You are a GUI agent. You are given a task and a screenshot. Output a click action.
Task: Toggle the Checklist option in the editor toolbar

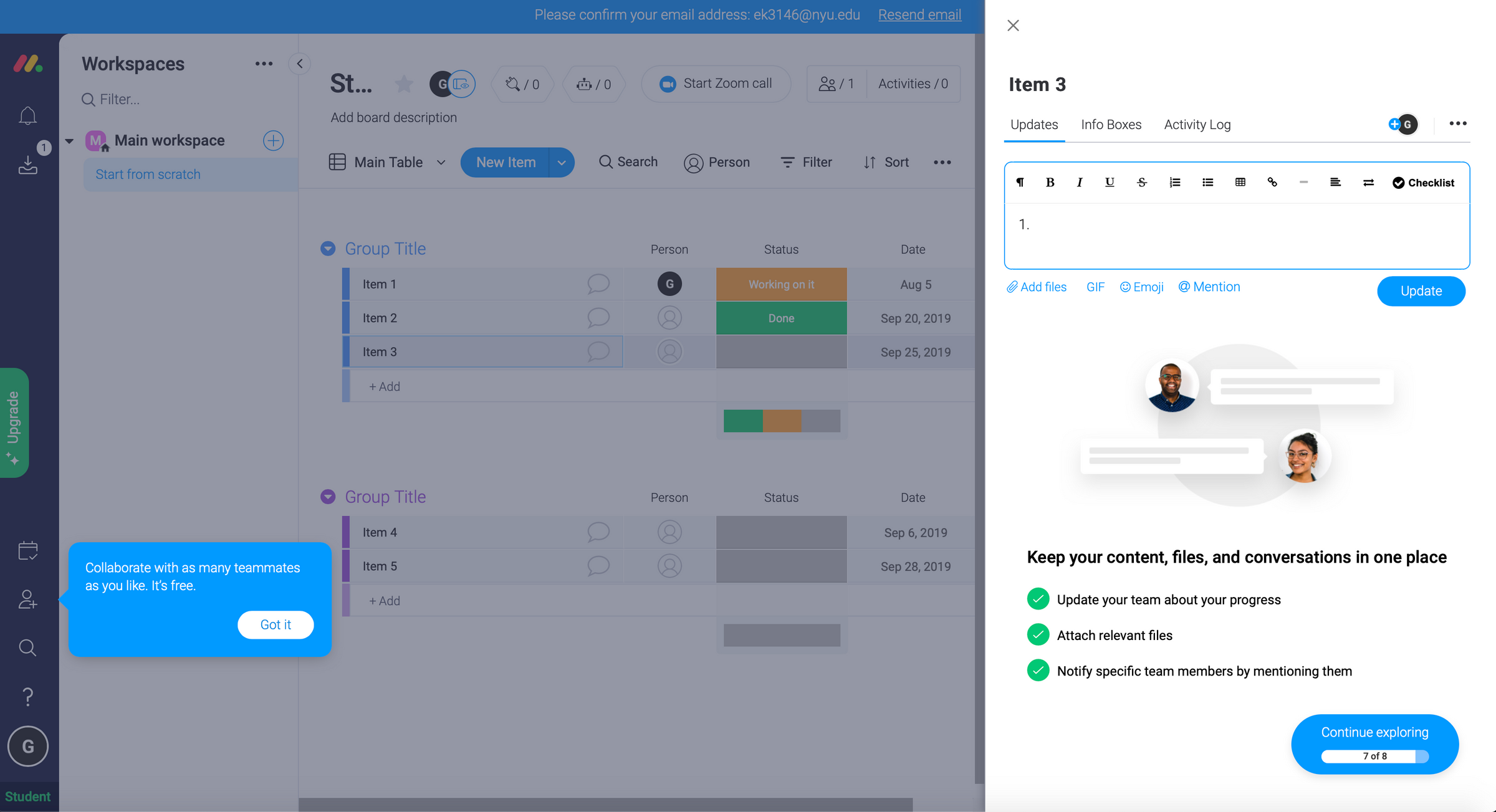[1423, 182]
